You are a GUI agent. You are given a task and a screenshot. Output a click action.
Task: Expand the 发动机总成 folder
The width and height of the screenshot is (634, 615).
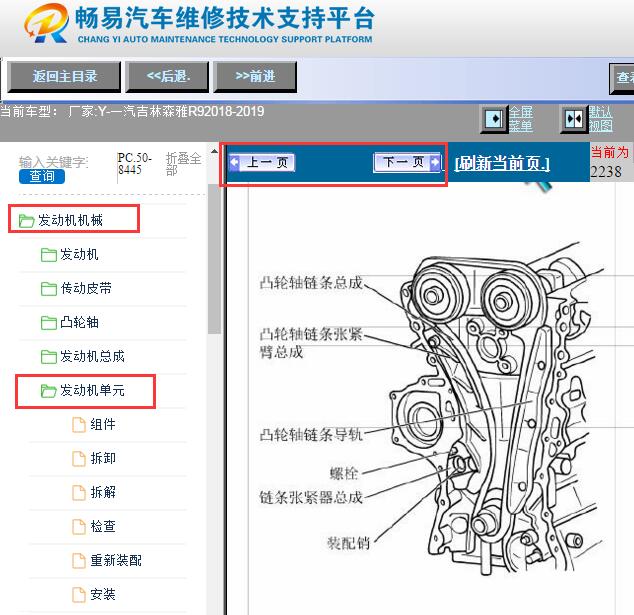coord(92,356)
